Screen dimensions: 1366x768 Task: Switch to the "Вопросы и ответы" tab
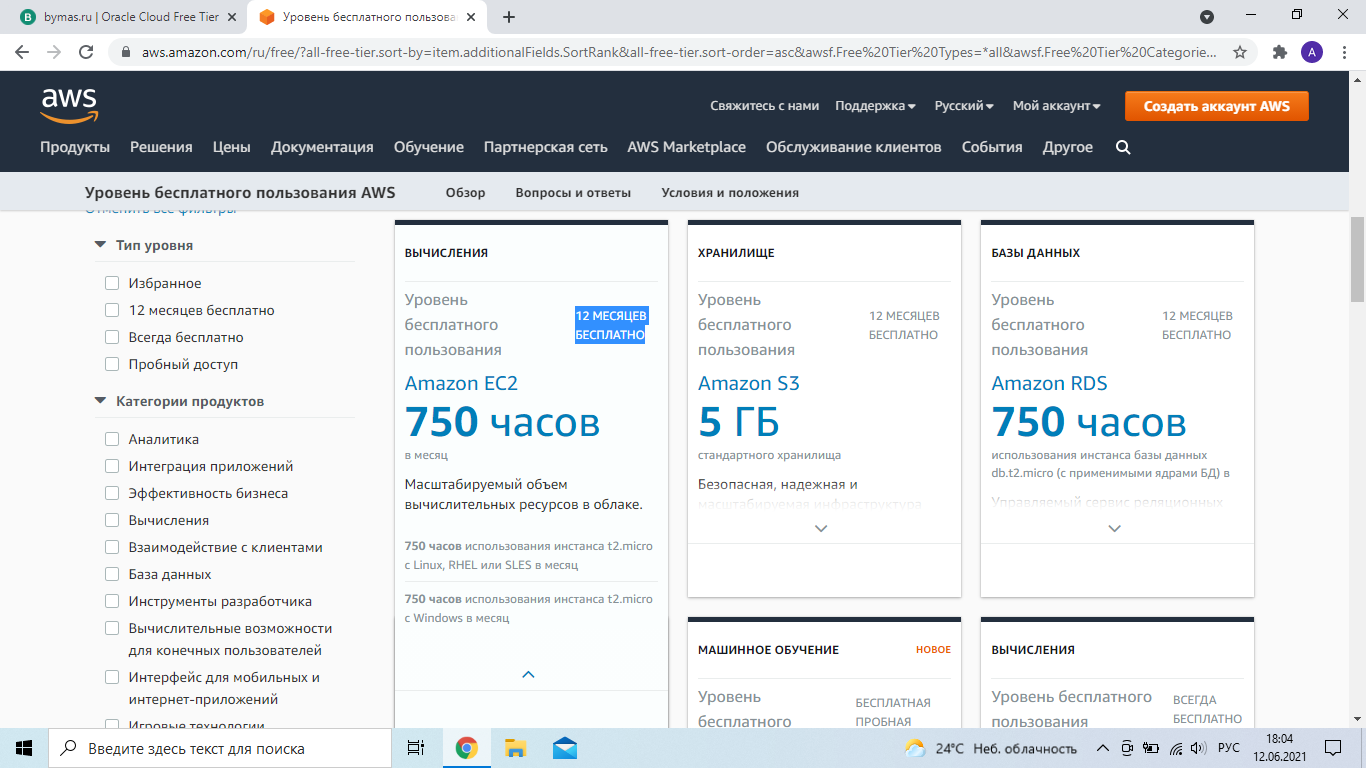click(573, 193)
